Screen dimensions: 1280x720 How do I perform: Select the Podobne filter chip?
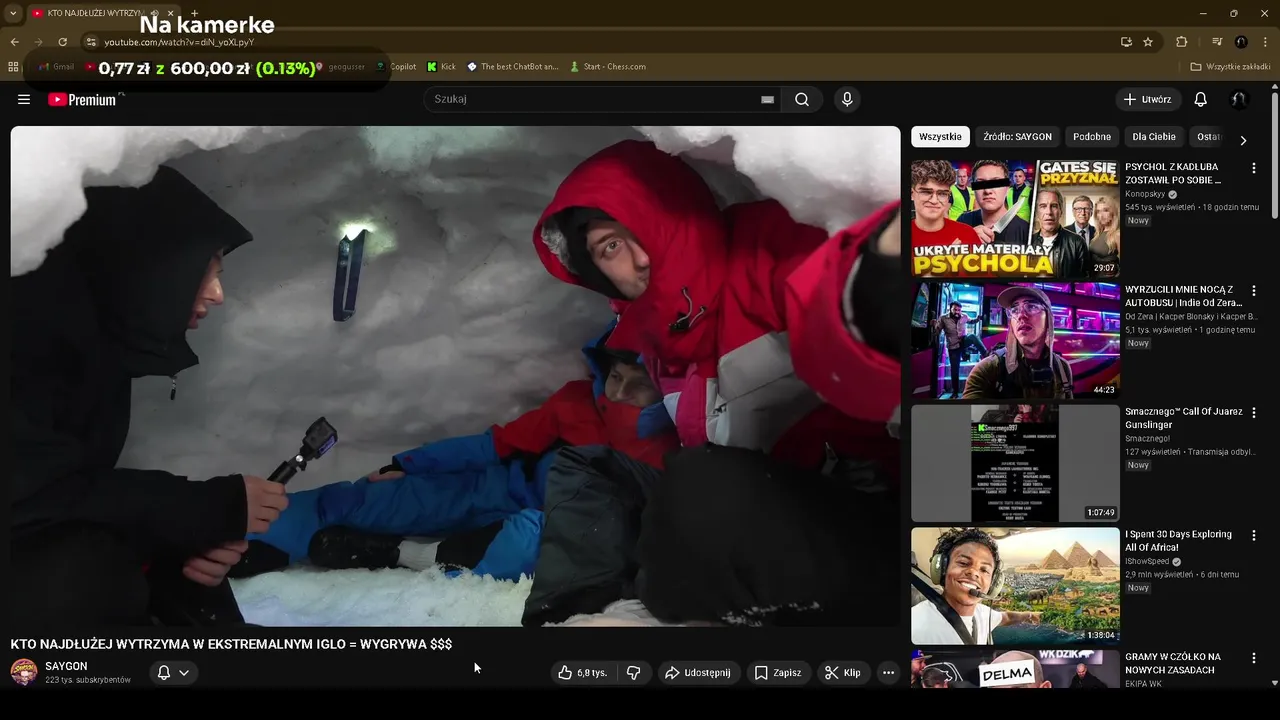[x=1092, y=137]
